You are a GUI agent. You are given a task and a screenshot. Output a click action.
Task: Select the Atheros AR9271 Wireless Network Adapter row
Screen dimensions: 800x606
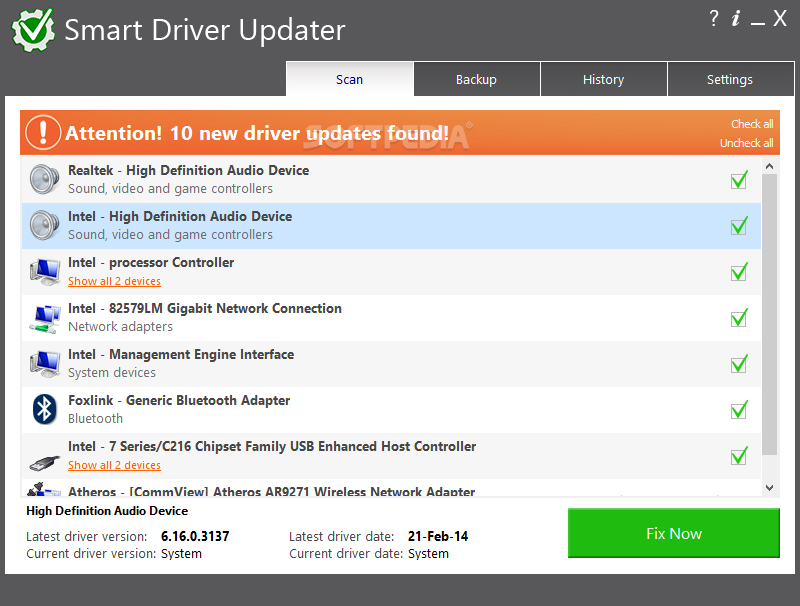coord(391,488)
